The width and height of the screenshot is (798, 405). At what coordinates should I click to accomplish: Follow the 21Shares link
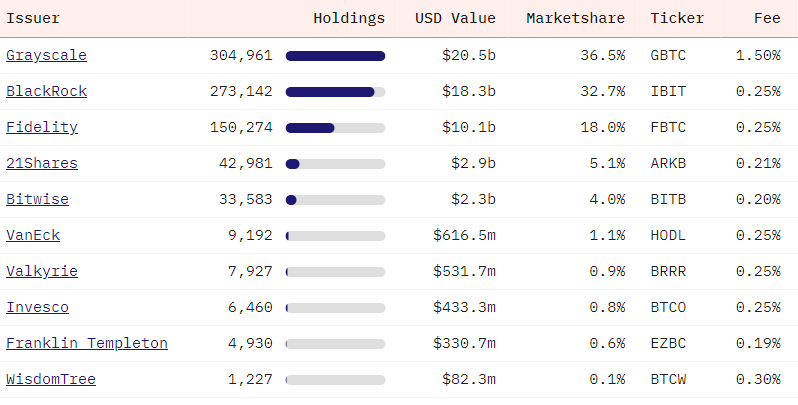(42, 163)
